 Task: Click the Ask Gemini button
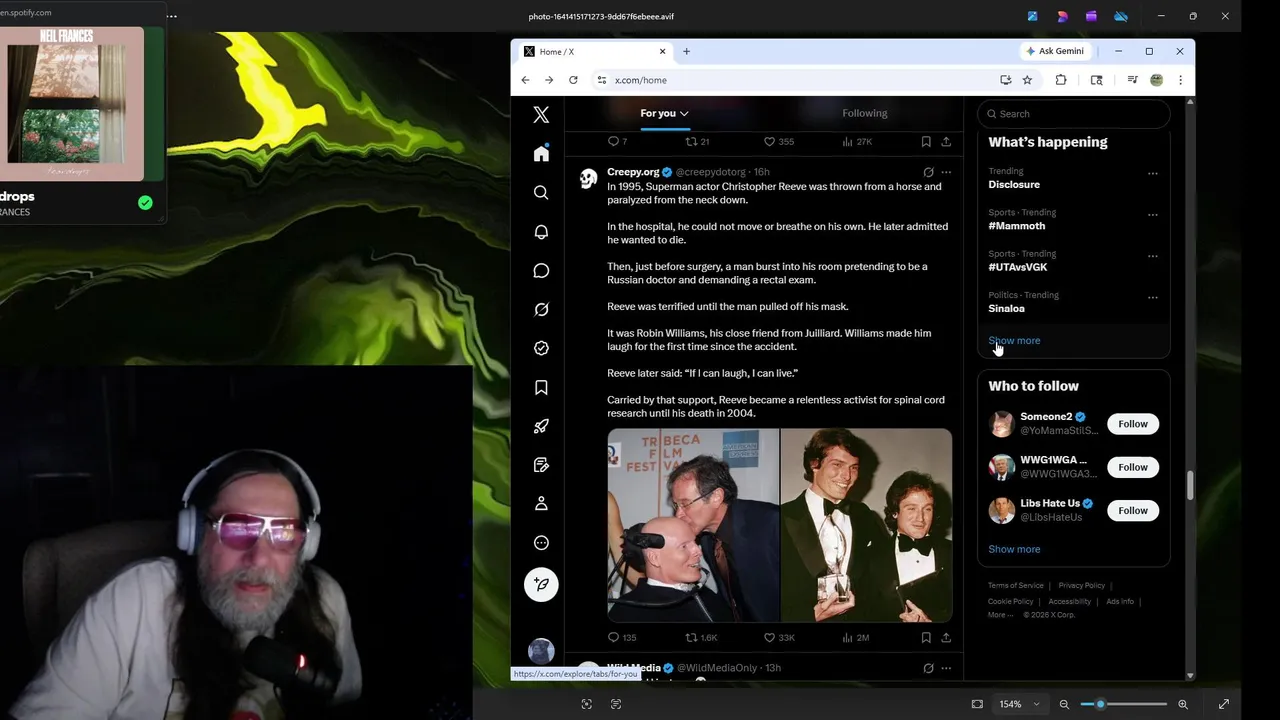(1054, 51)
